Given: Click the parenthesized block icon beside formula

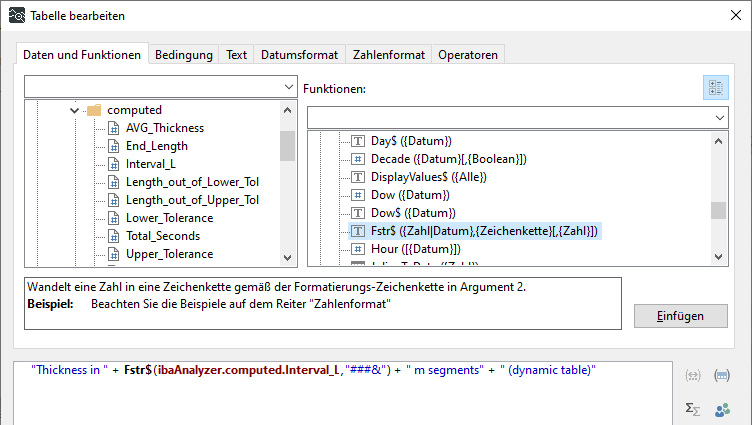Looking at the screenshot, I should point(720,376).
